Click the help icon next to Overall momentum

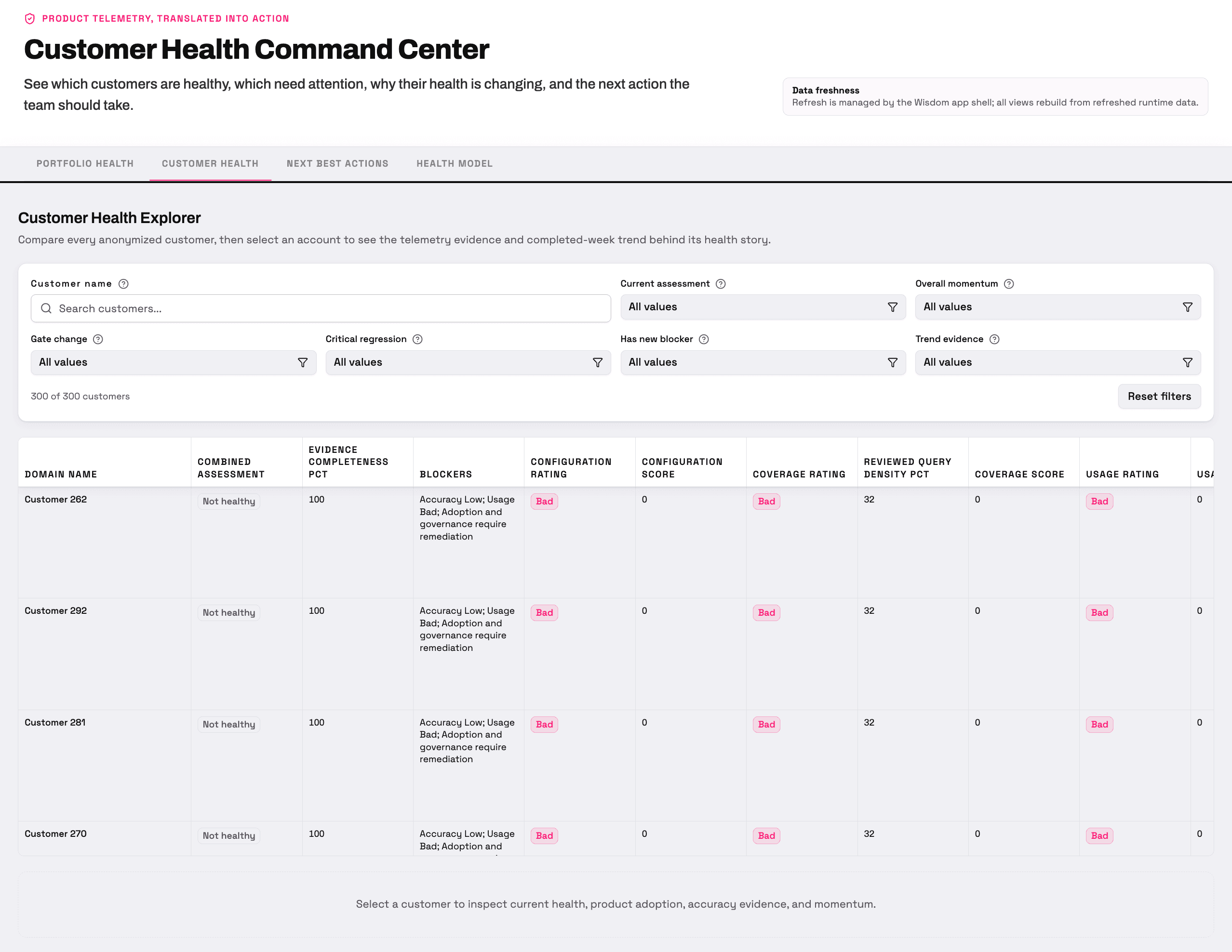[x=1009, y=284]
